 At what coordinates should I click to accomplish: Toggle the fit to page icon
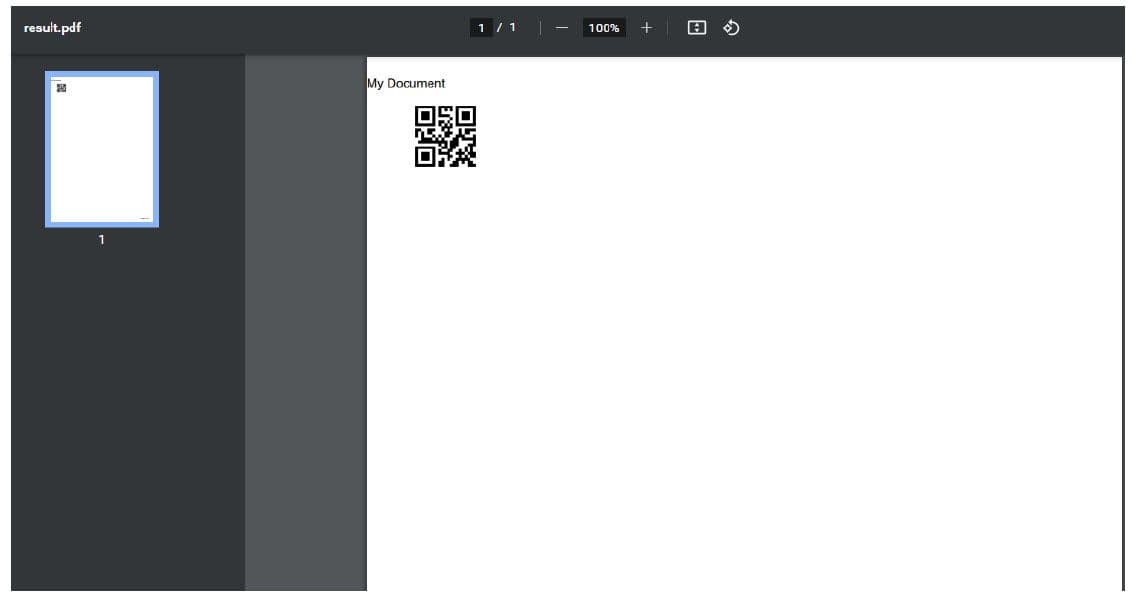tap(697, 28)
